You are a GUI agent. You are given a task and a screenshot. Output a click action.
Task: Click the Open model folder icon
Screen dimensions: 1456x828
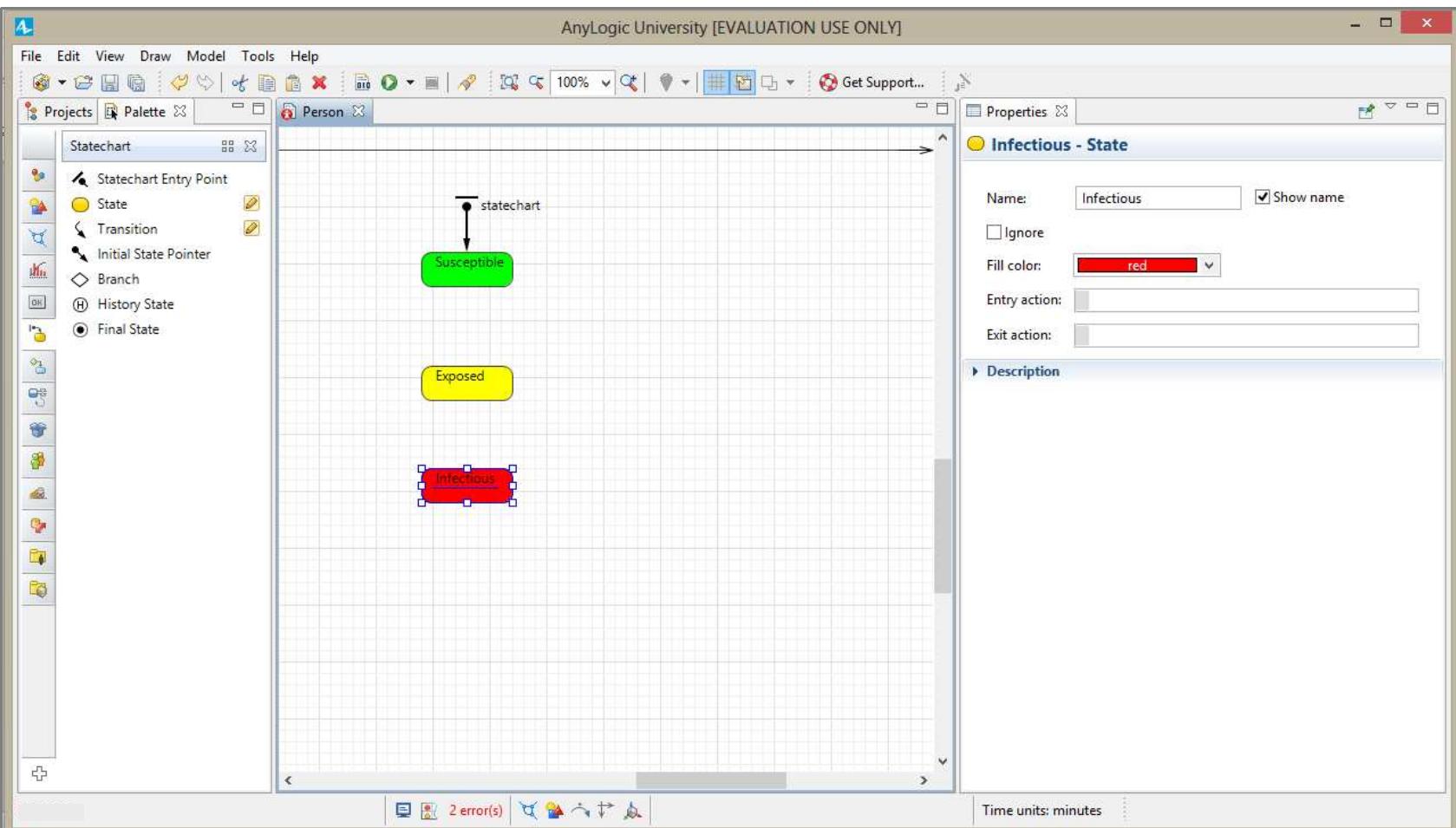coord(83,82)
